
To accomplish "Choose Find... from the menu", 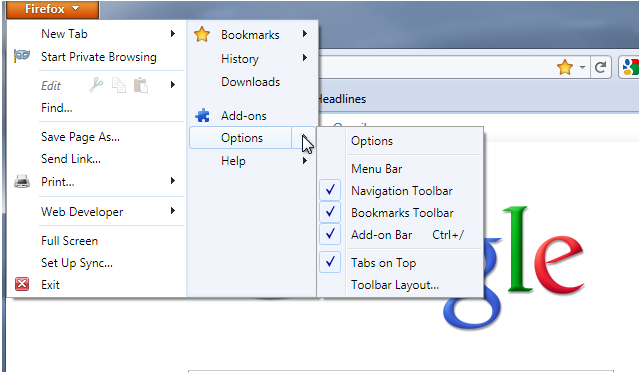I will pos(57,108).
